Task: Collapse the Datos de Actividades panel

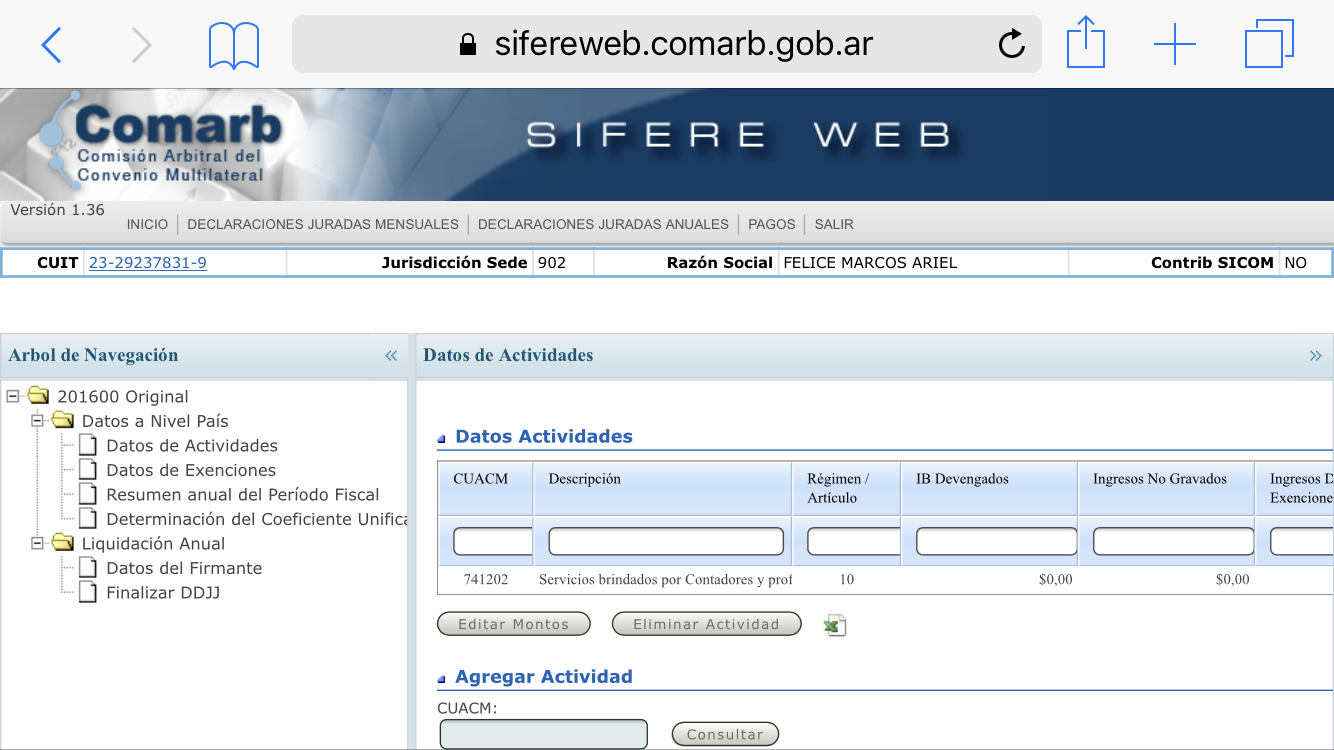Action: pos(1315,356)
